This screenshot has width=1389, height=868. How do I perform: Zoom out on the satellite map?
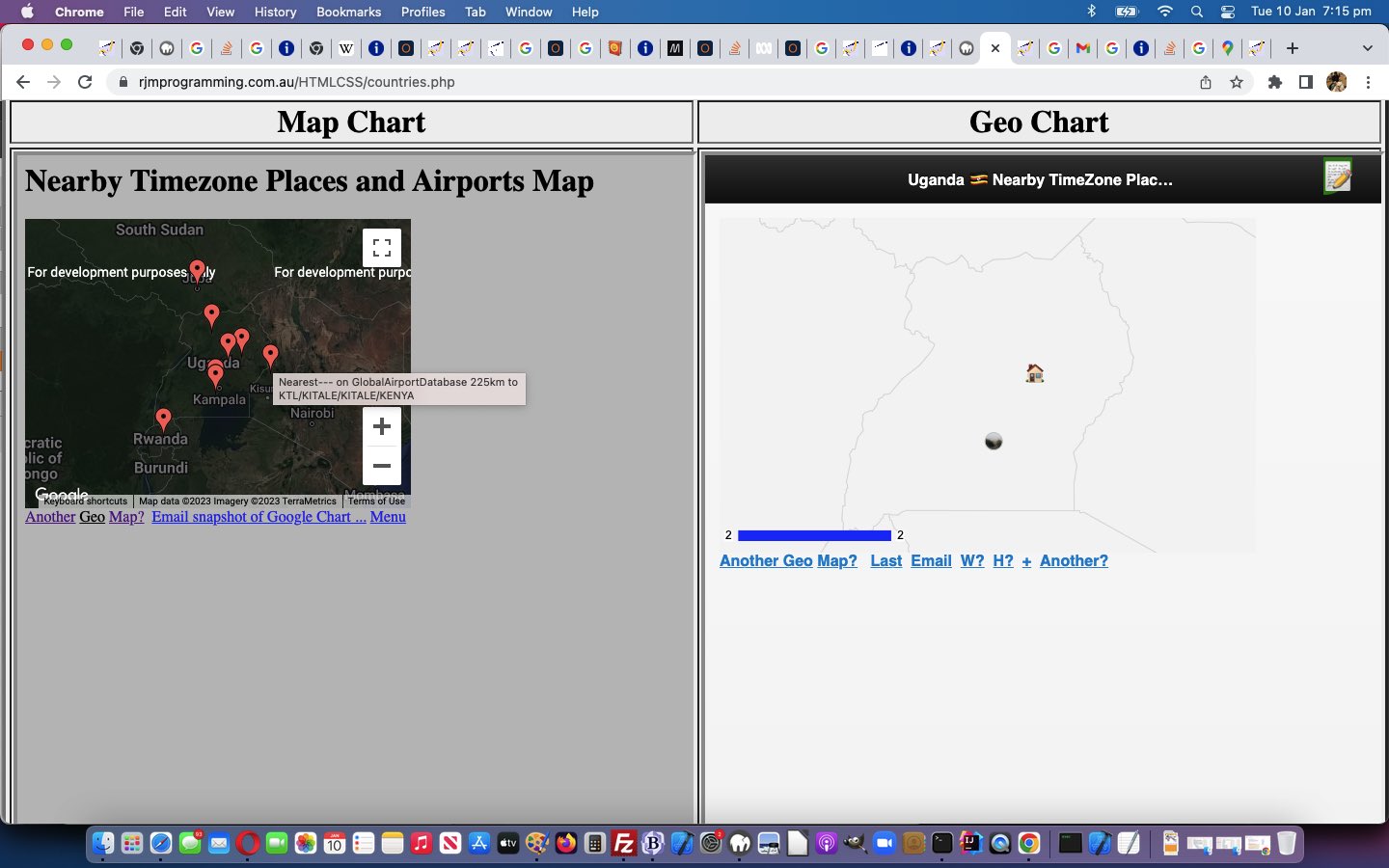tap(382, 466)
